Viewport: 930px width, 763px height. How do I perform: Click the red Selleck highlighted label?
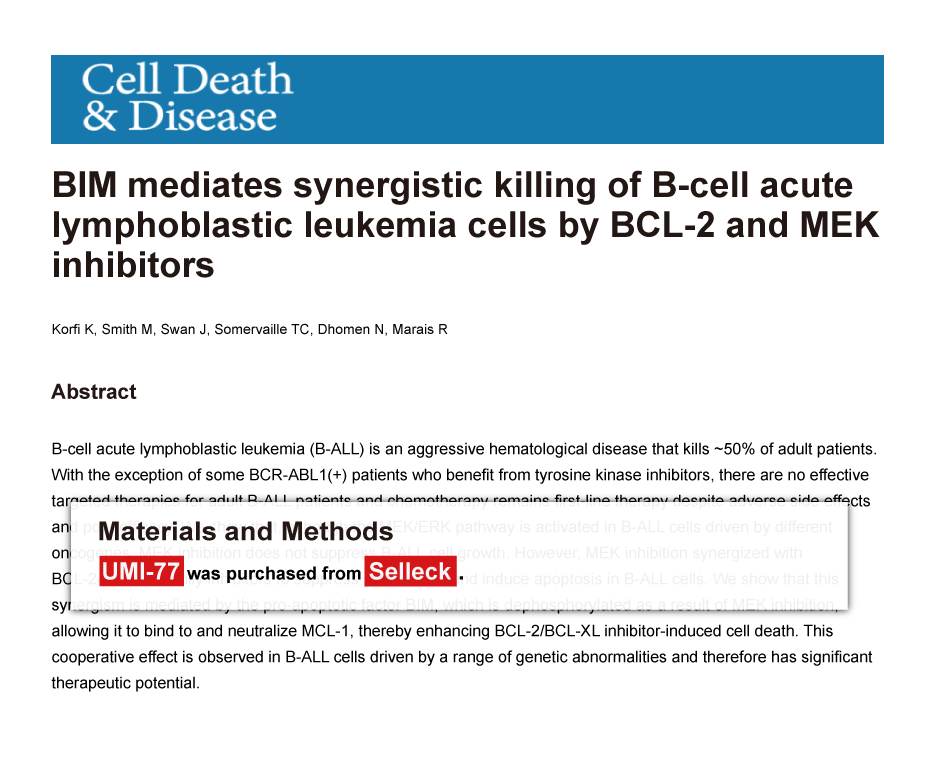[410, 571]
